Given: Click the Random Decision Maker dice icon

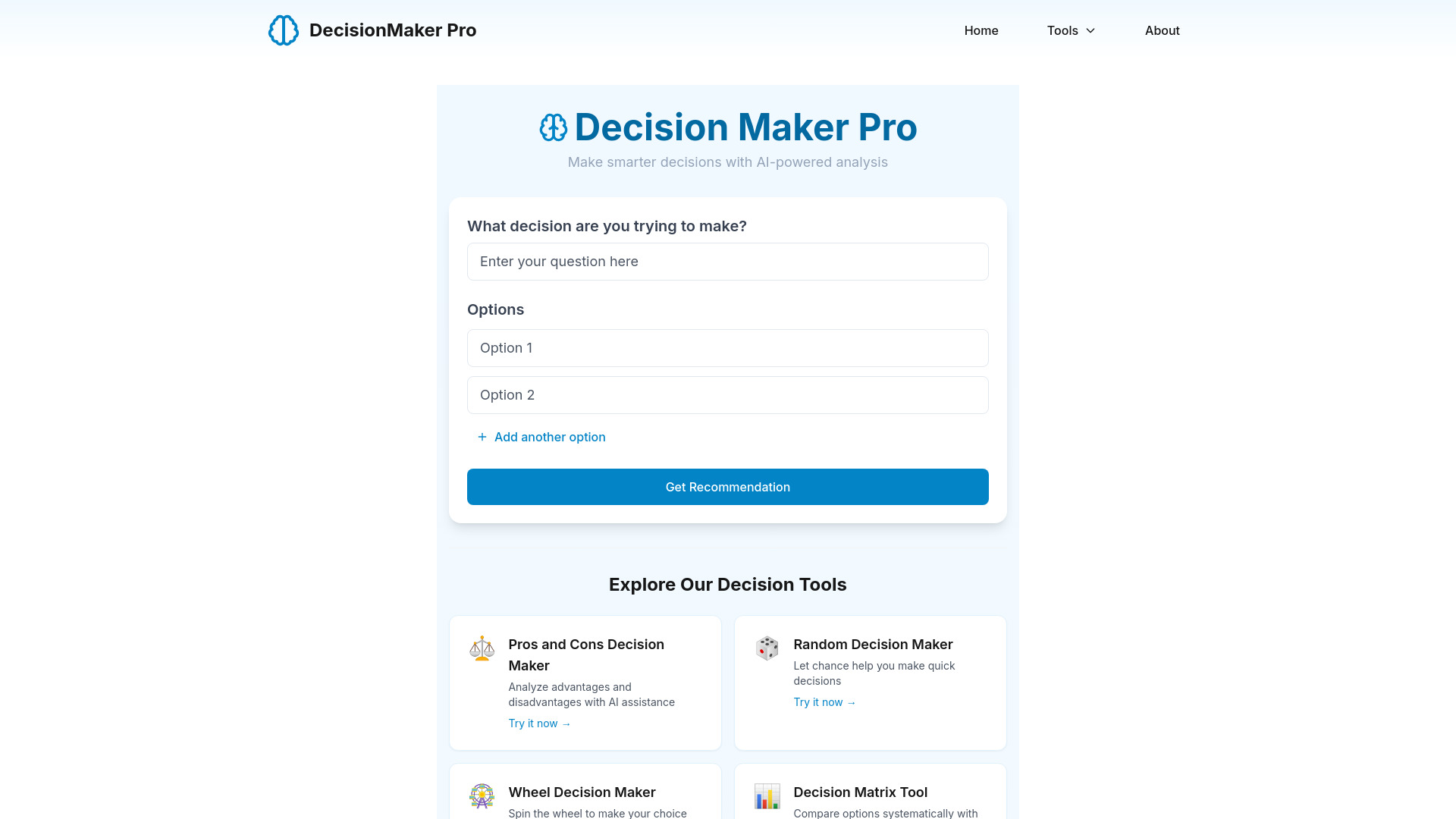Looking at the screenshot, I should (x=767, y=648).
